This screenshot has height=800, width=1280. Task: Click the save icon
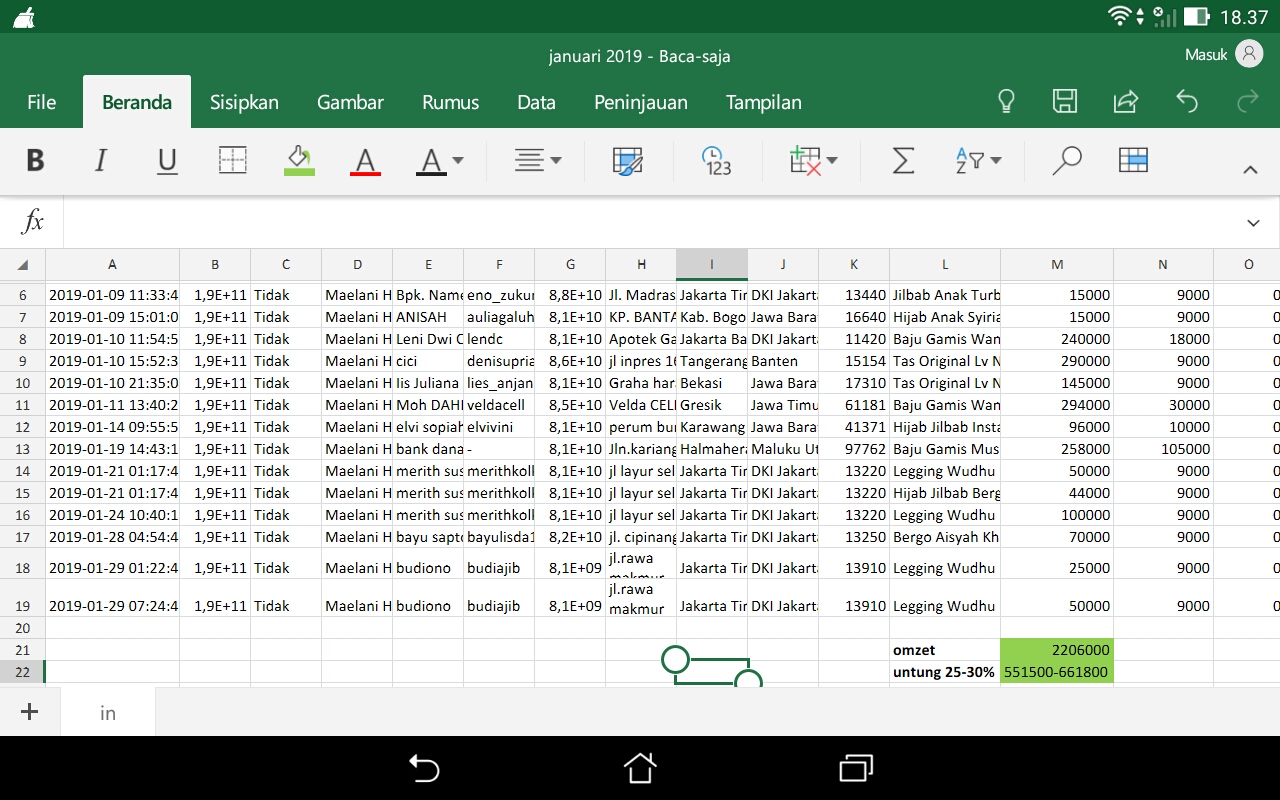[1065, 101]
